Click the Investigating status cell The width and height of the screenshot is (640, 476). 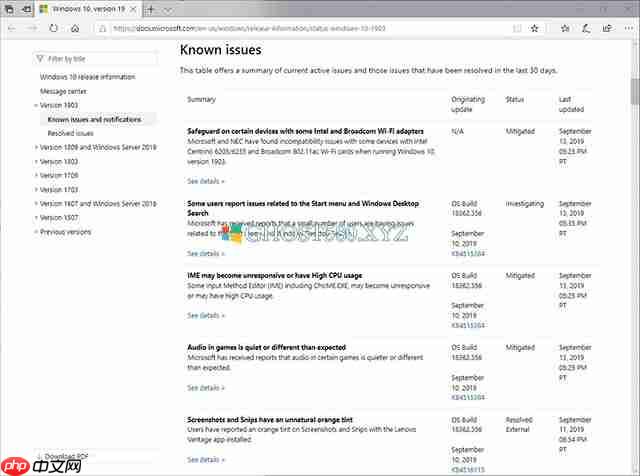click(524, 203)
